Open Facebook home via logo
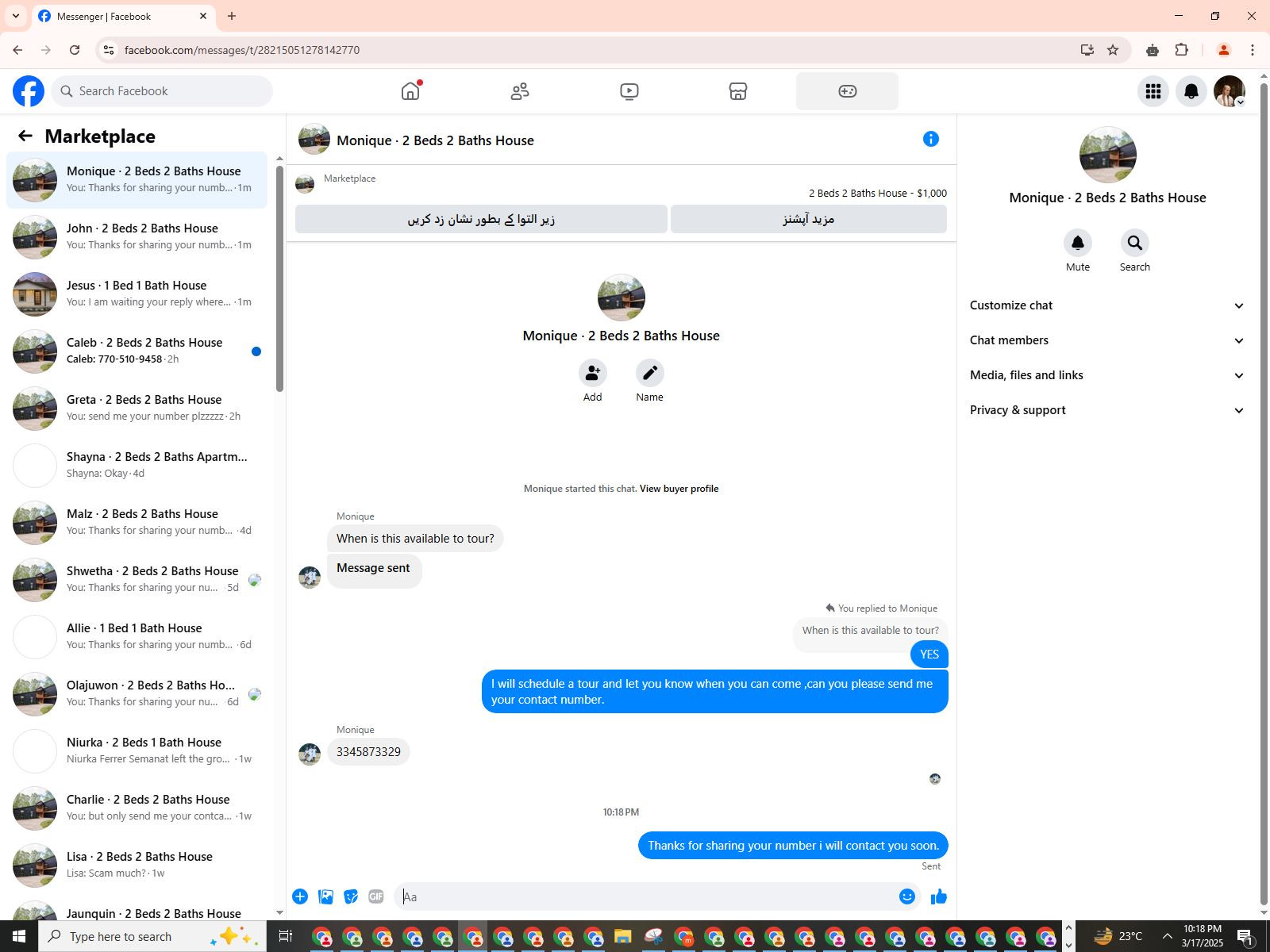This screenshot has height=952, width=1270. pyautogui.click(x=29, y=91)
